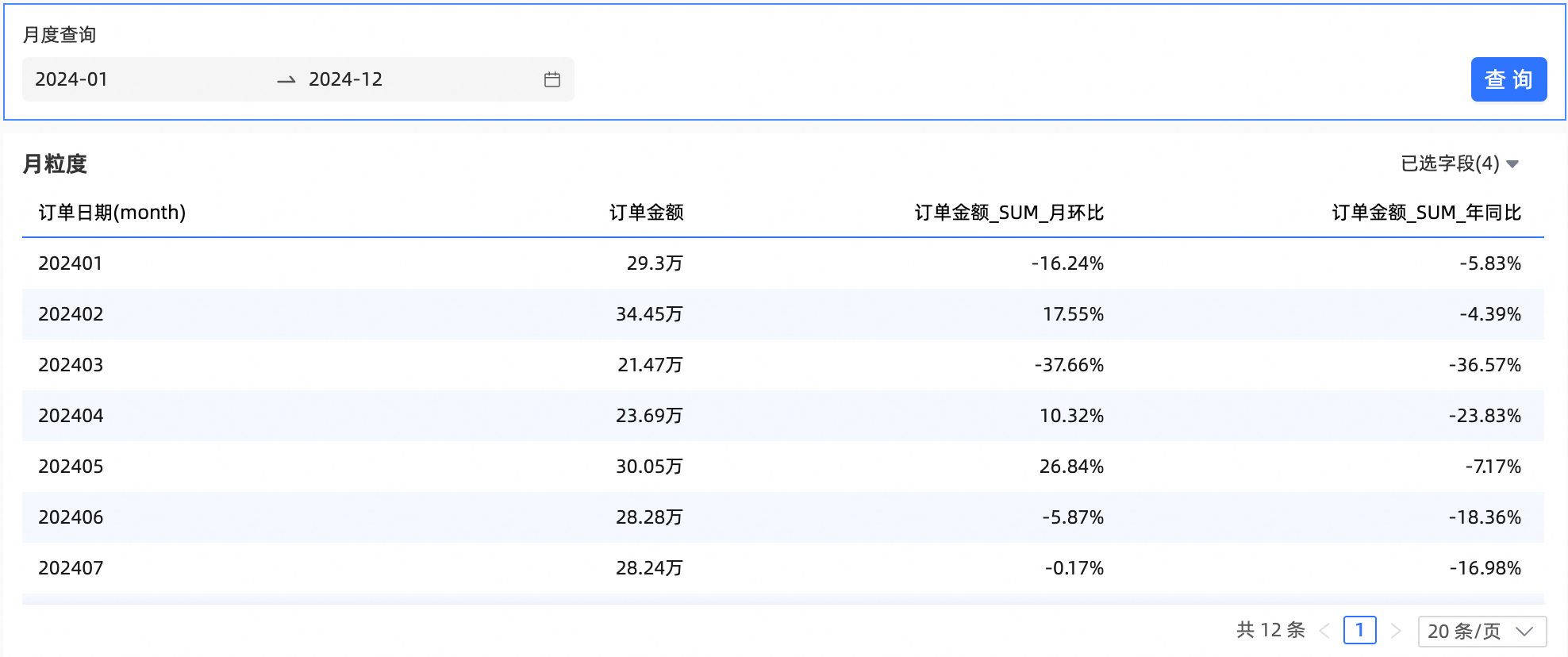Click 订单日期(month) column header
1568x657 pixels.
click(x=112, y=213)
